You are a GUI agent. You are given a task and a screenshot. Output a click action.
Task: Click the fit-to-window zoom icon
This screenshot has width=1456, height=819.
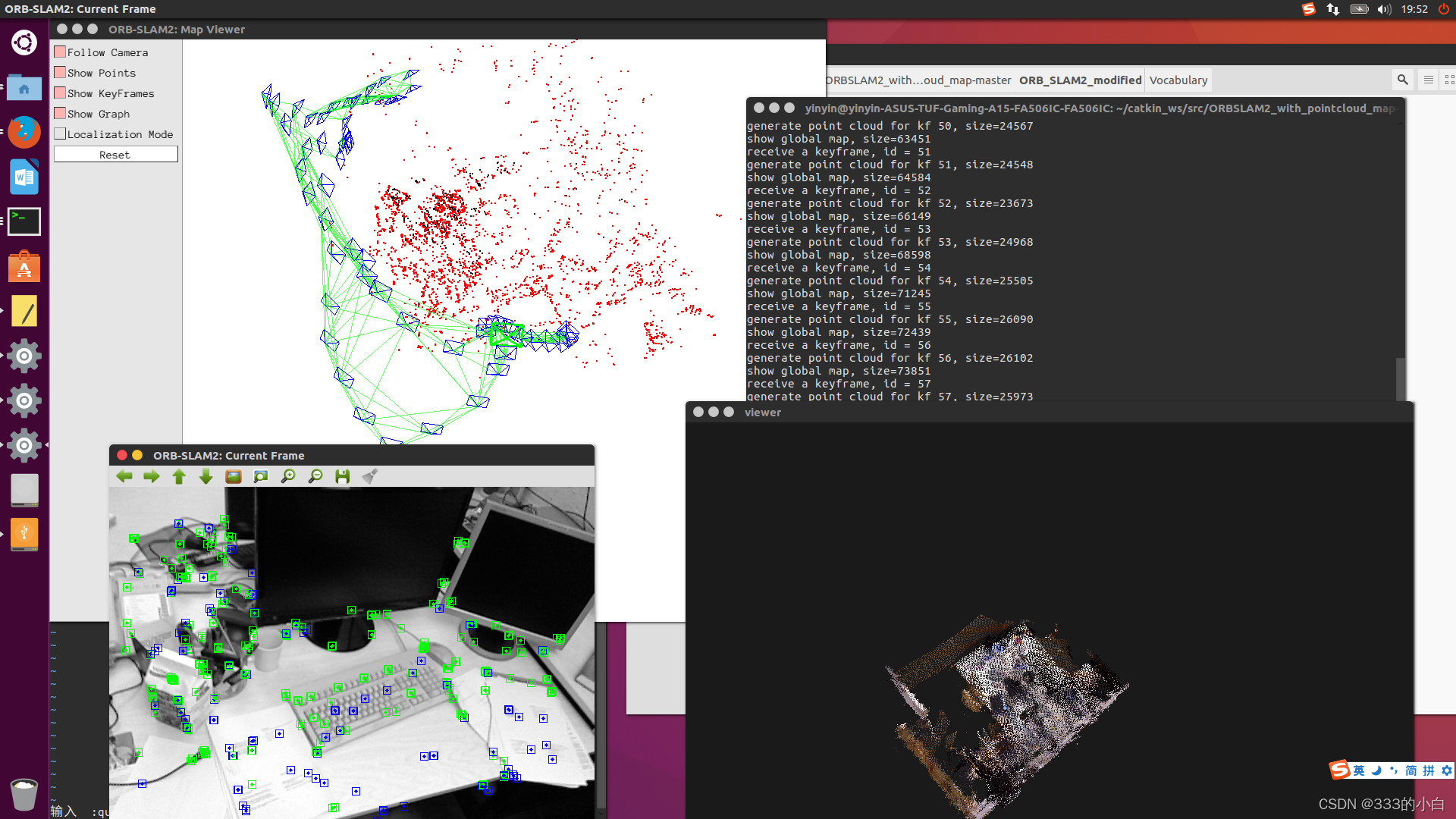(261, 476)
